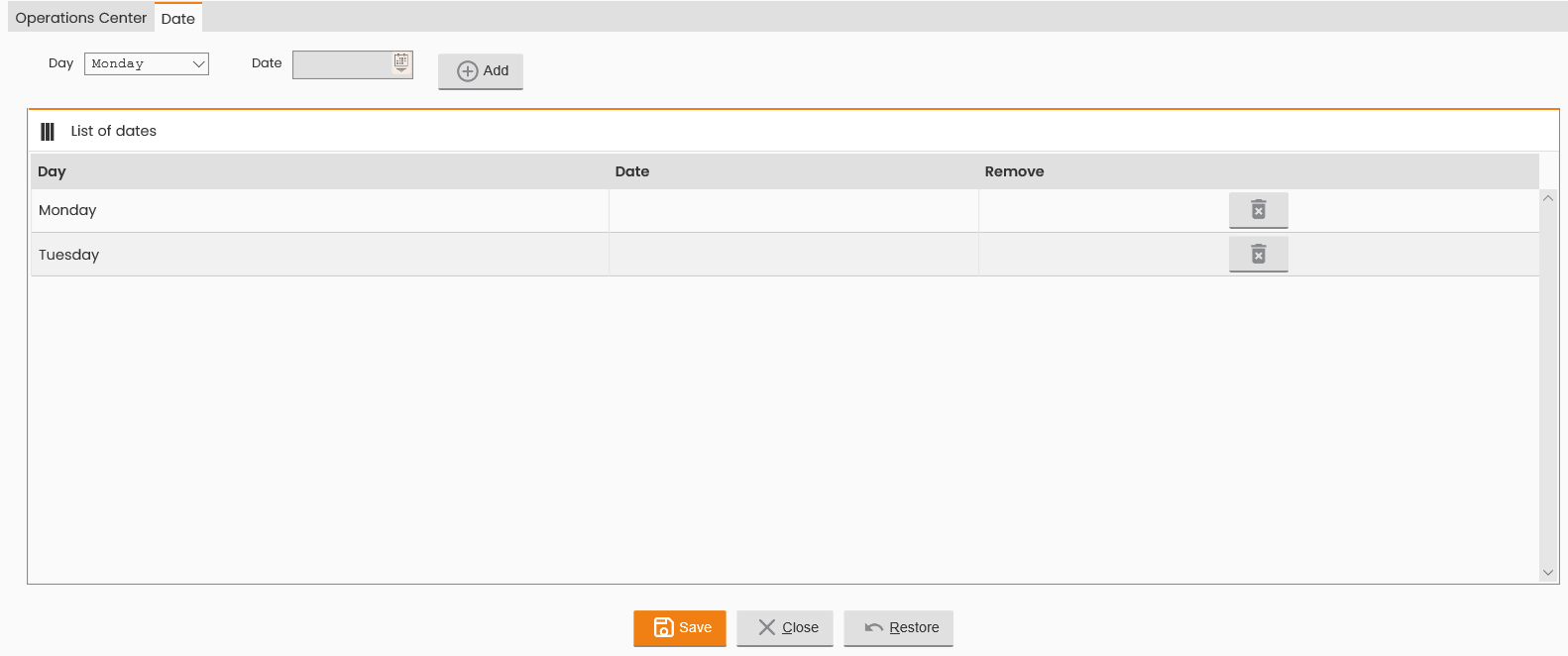Click the scroll-down arrow of the dates list
1568x656 pixels.
click(1548, 573)
